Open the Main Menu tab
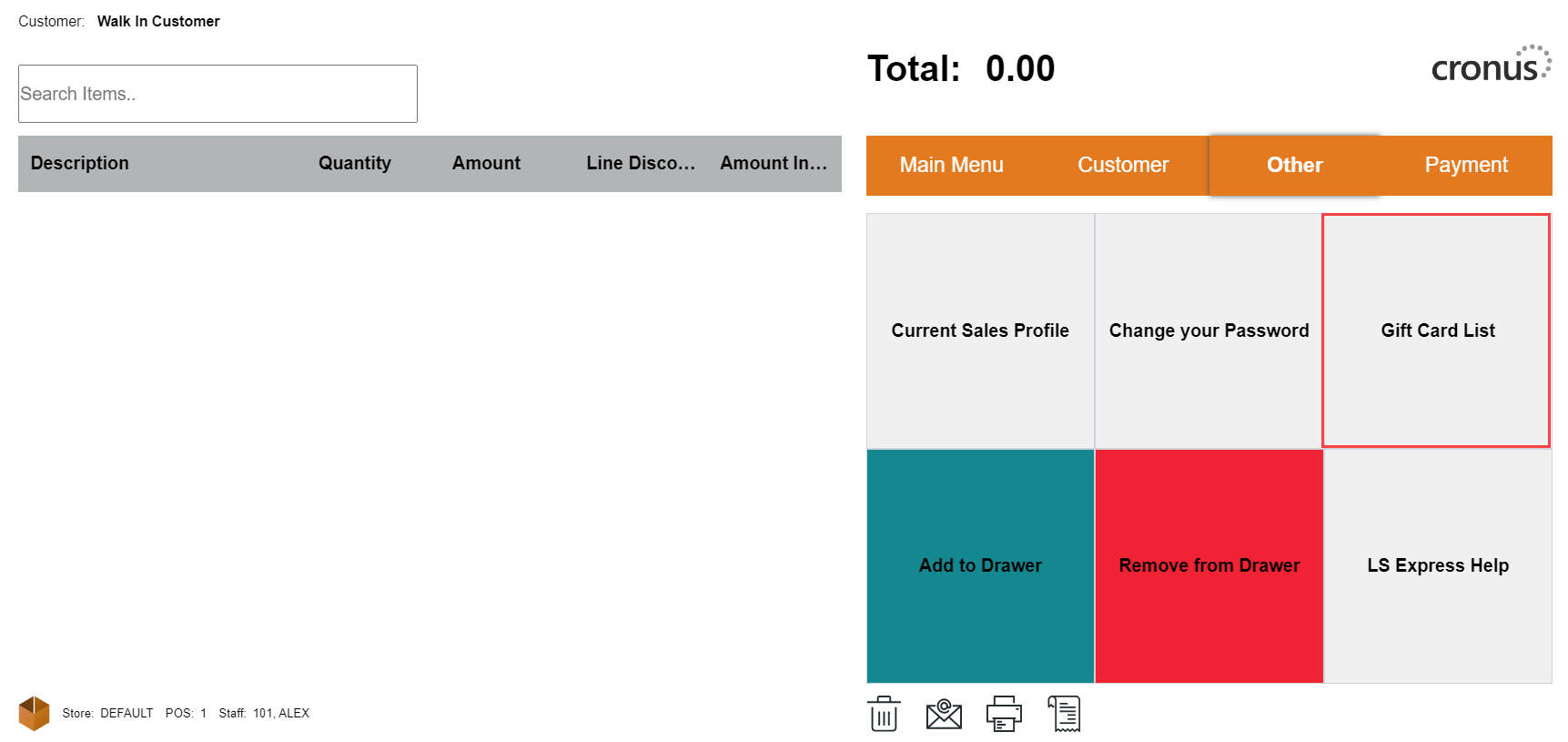The height and width of the screenshot is (742, 1568). pos(951,165)
